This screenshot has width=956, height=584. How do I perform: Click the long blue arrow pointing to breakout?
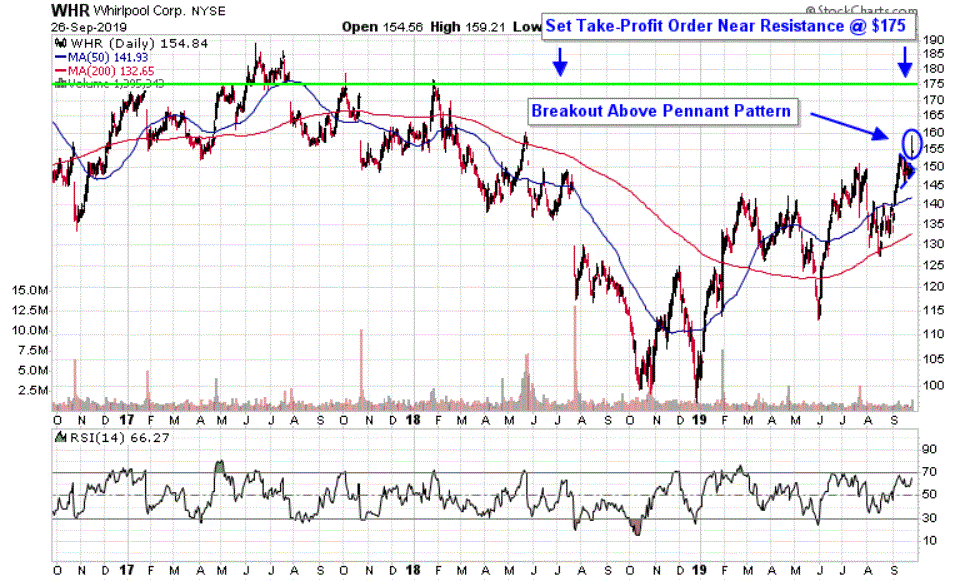click(848, 125)
